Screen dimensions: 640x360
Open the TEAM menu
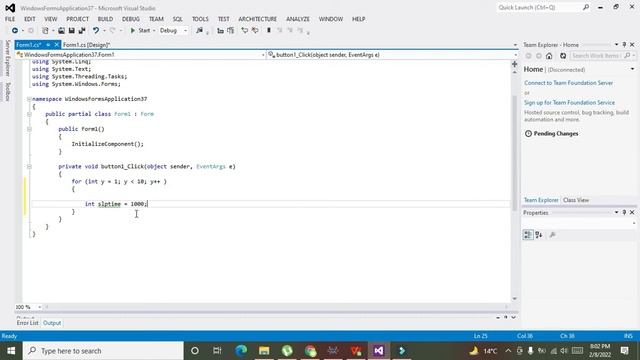pos(156,19)
